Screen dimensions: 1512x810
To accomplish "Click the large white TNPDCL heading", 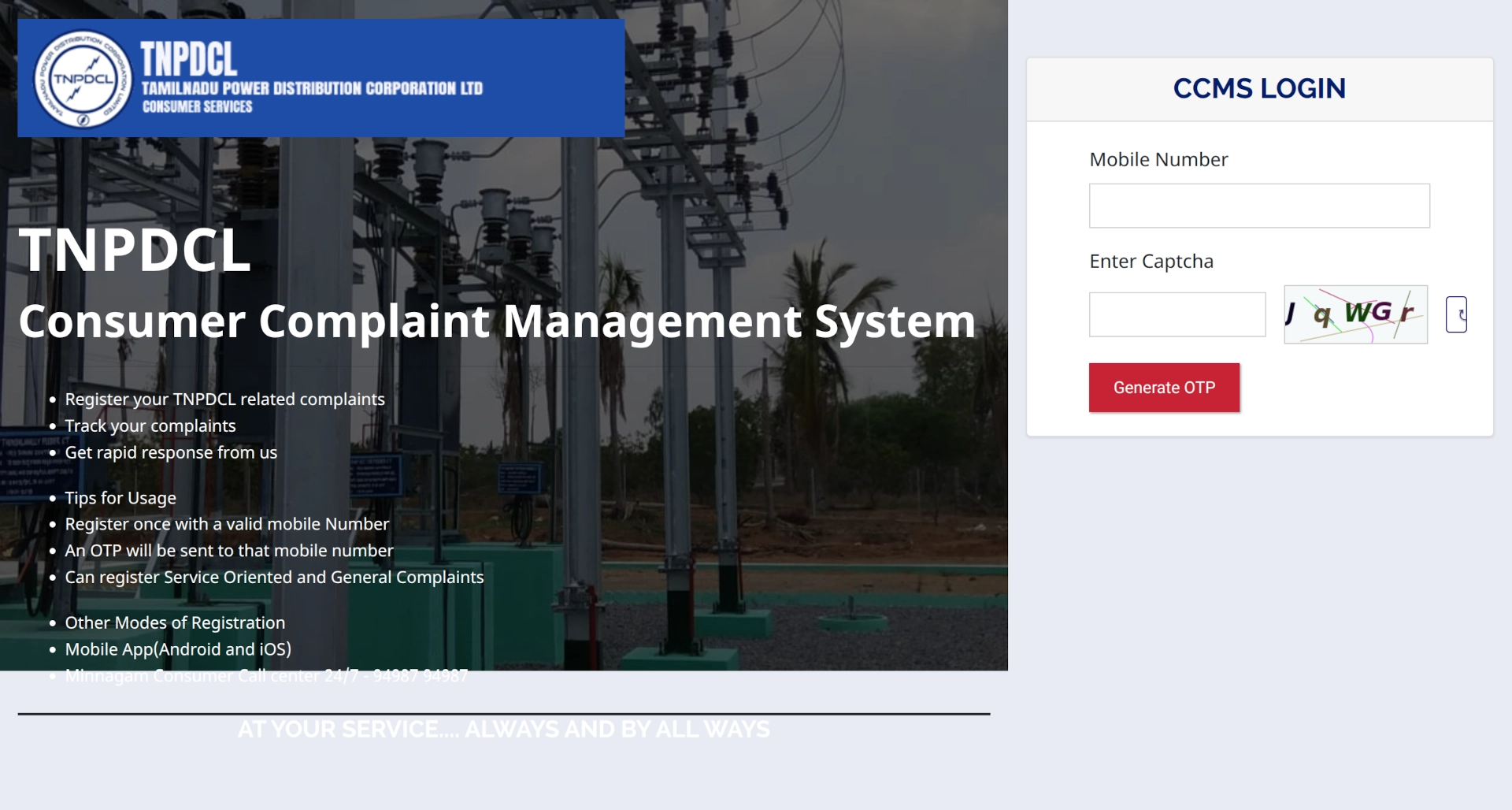I will click(134, 251).
